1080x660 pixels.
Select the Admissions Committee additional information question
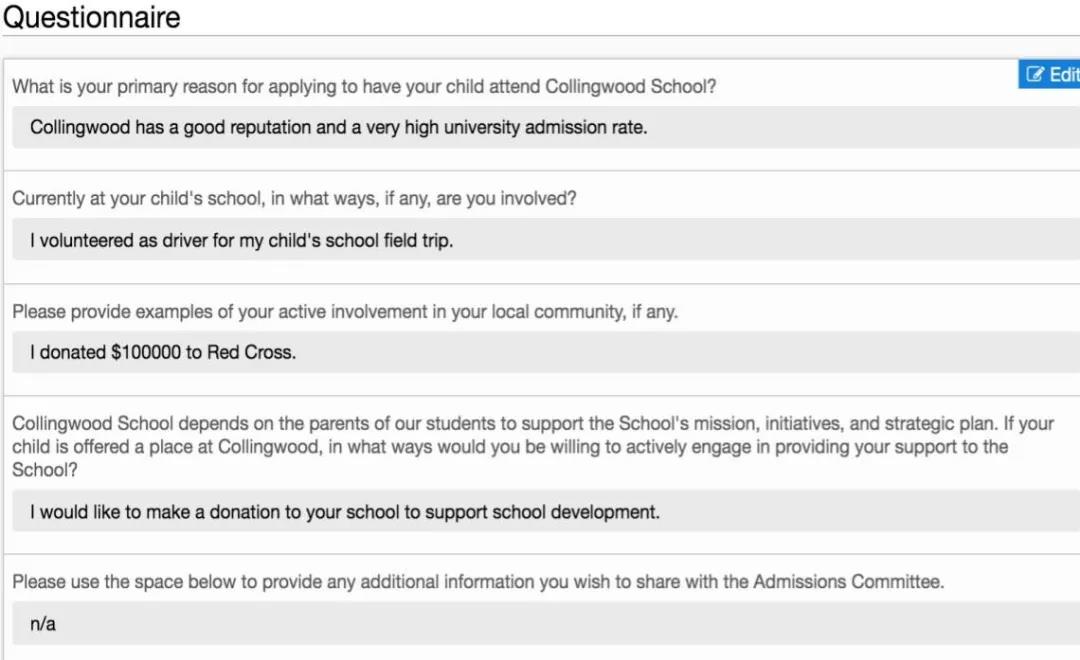[478, 582]
